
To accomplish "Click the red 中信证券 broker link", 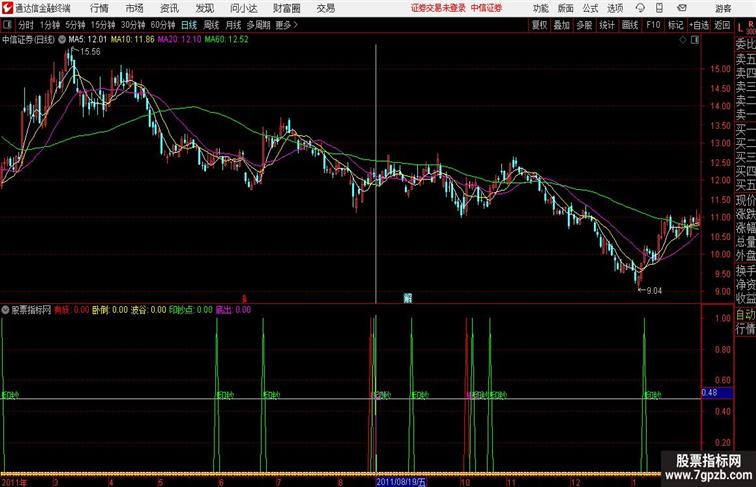I will point(486,8).
